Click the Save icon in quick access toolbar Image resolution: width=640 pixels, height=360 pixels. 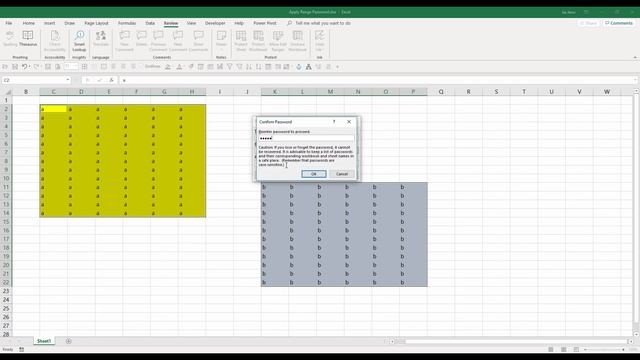[x=15, y=67]
